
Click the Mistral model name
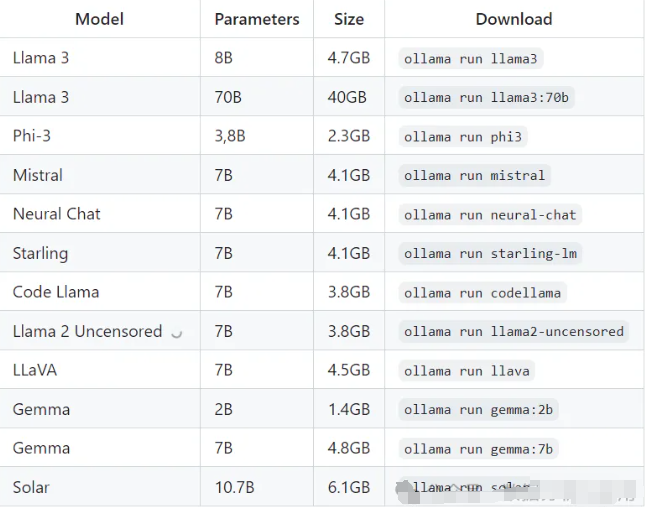(x=38, y=175)
